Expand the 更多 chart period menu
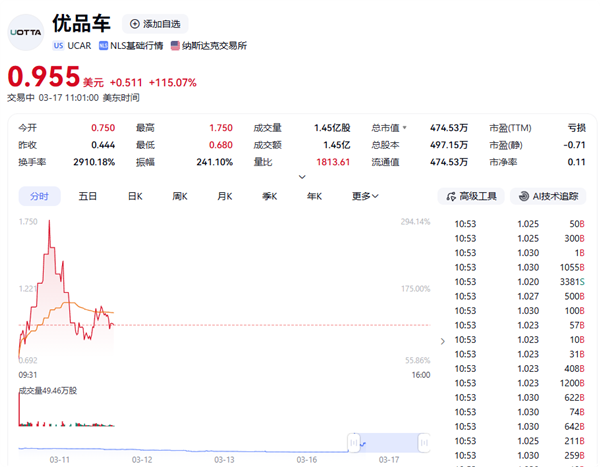 [x=365, y=196]
